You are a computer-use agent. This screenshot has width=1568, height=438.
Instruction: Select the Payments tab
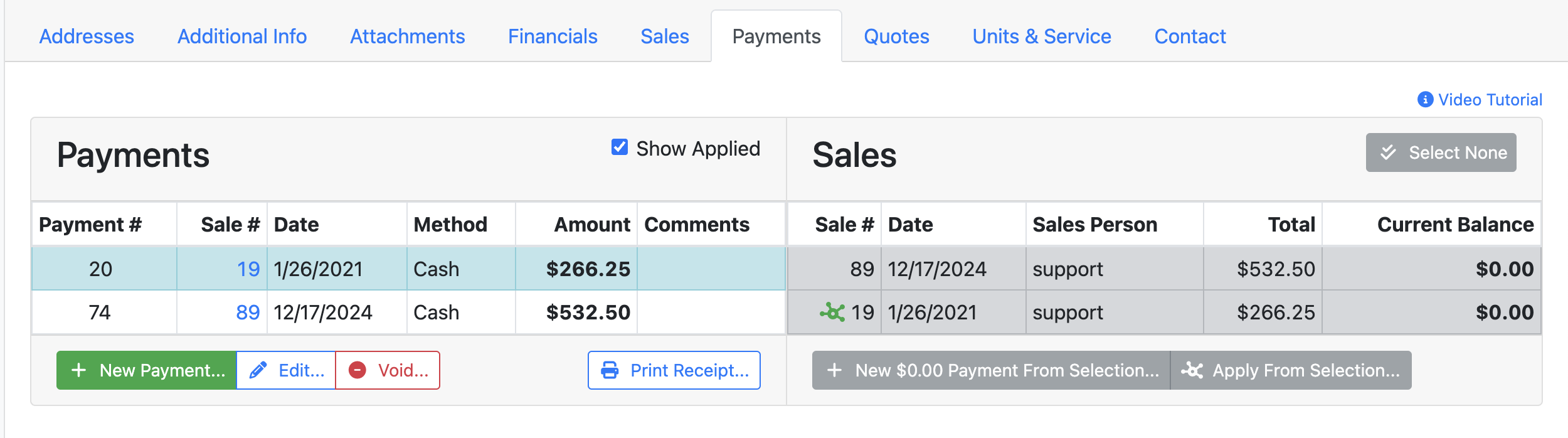776,36
